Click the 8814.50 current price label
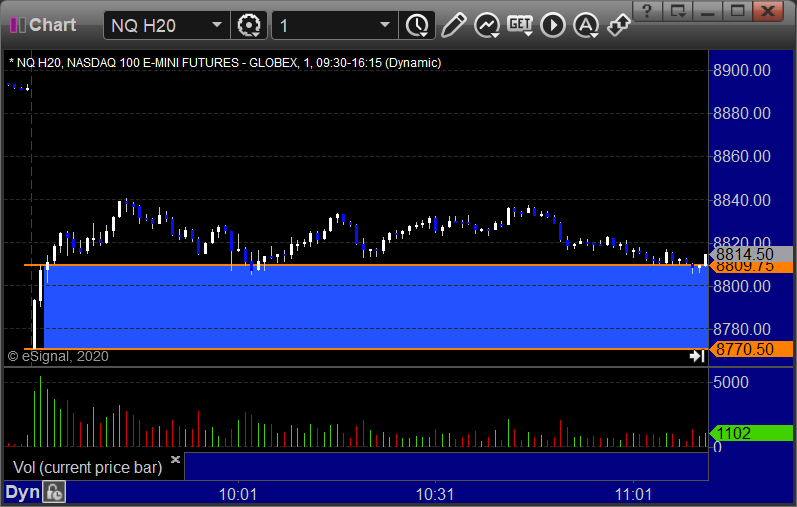The height and width of the screenshot is (507, 797). pos(751,254)
